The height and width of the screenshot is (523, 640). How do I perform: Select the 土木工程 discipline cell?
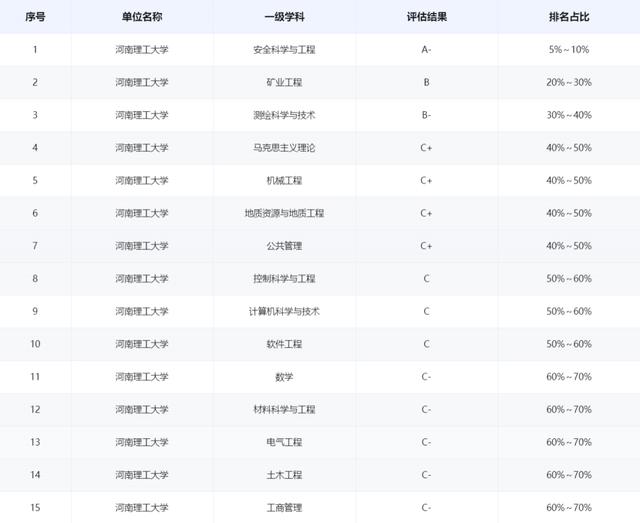284,474
